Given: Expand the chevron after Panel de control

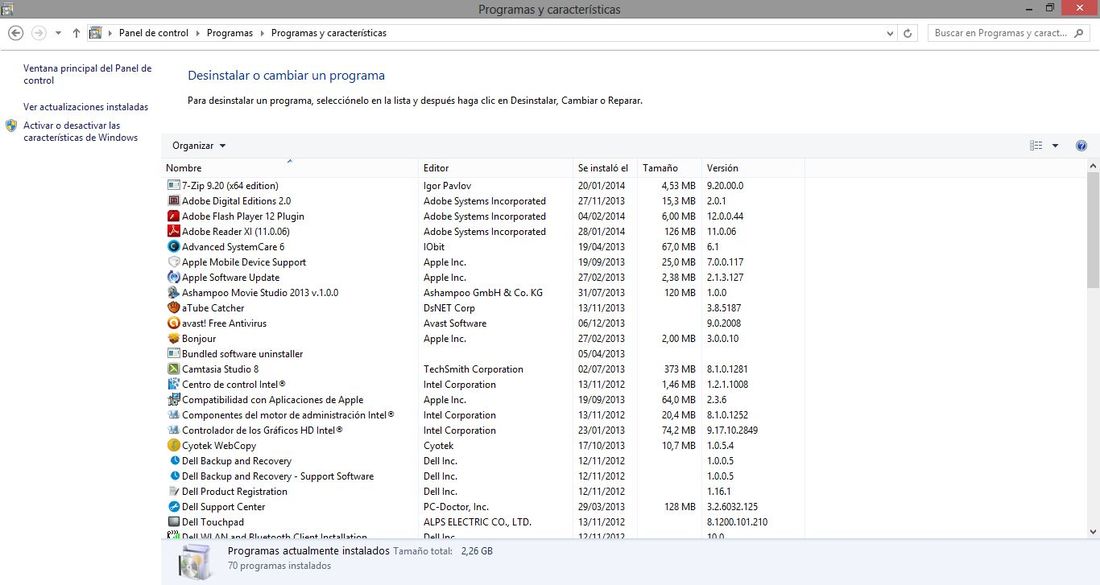Looking at the screenshot, I should 198,33.
